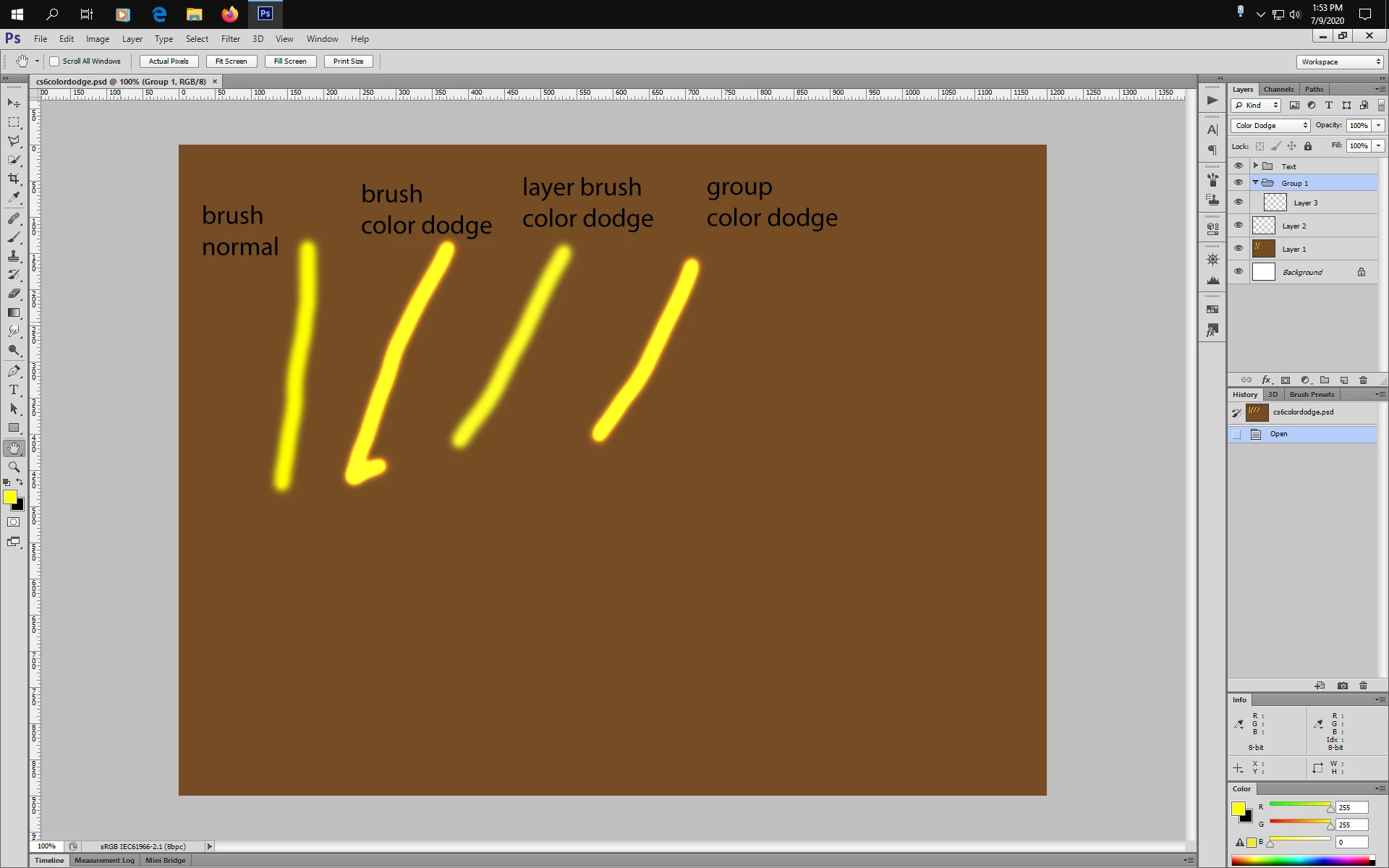The image size is (1389, 868).
Task: Open the Filter menu
Action: pyautogui.click(x=230, y=39)
